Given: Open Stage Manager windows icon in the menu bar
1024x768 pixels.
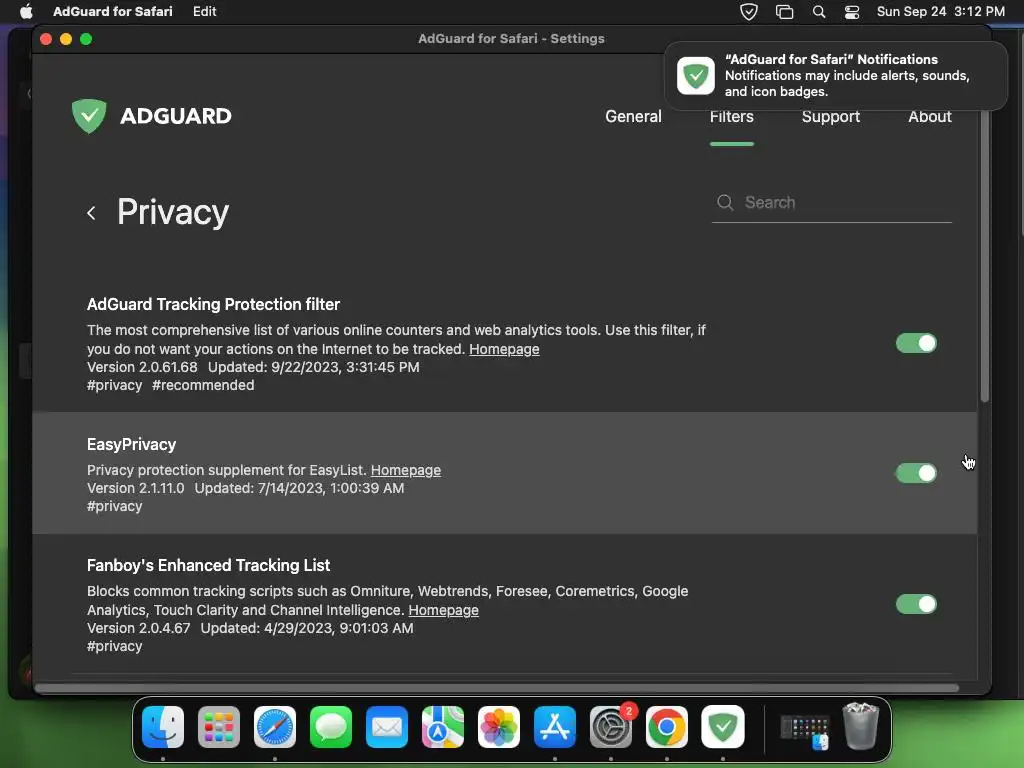Looking at the screenshot, I should pyautogui.click(x=784, y=12).
